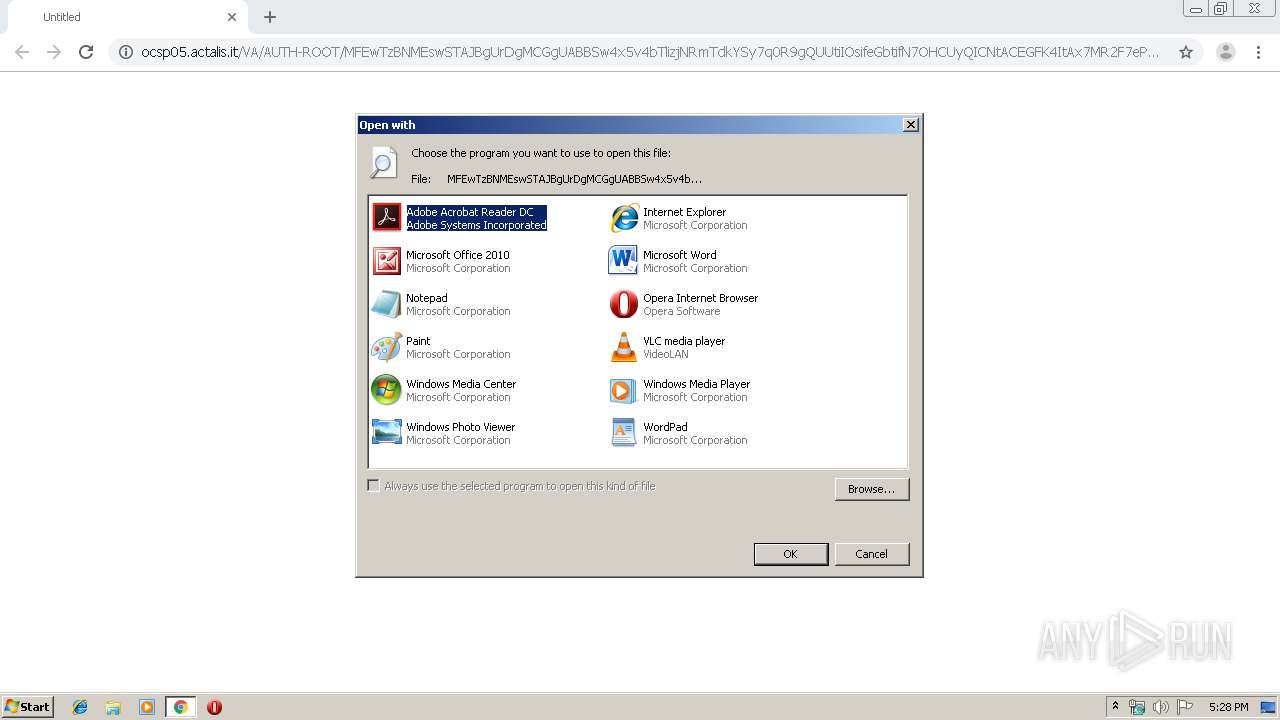Screen dimensions: 1280x720
Task: Close the Open with dialog
Action: [910, 125]
